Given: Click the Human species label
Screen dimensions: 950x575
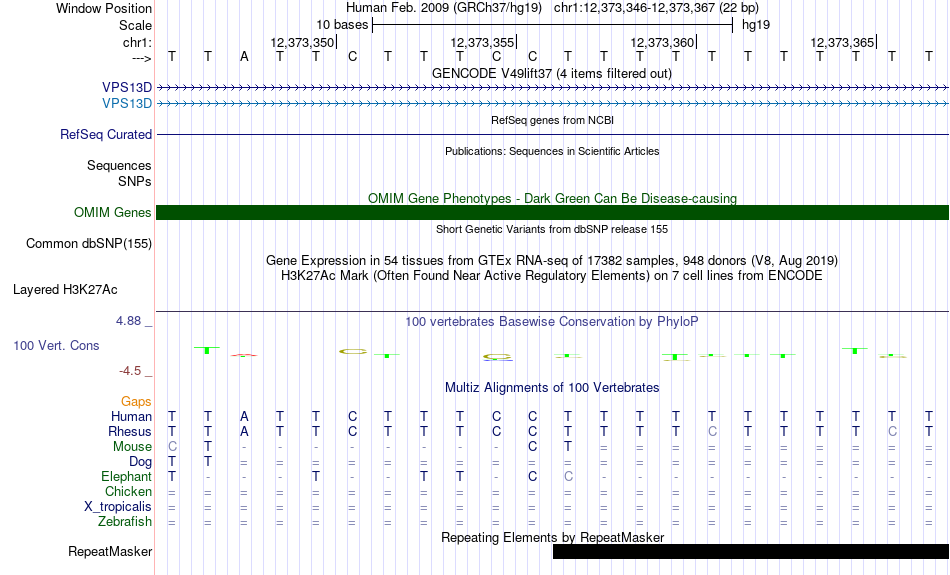Looking at the screenshot, I should tap(131, 417).
